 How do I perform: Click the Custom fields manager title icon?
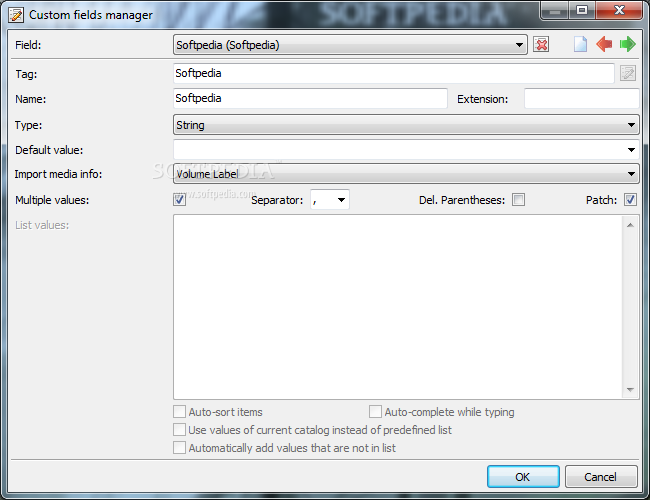click(16, 15)
